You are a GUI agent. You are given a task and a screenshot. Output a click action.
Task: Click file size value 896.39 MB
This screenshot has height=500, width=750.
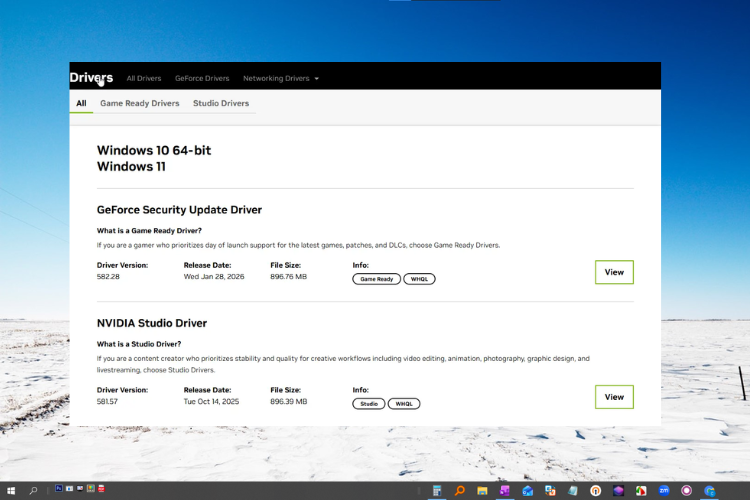(x=288, y=401)
